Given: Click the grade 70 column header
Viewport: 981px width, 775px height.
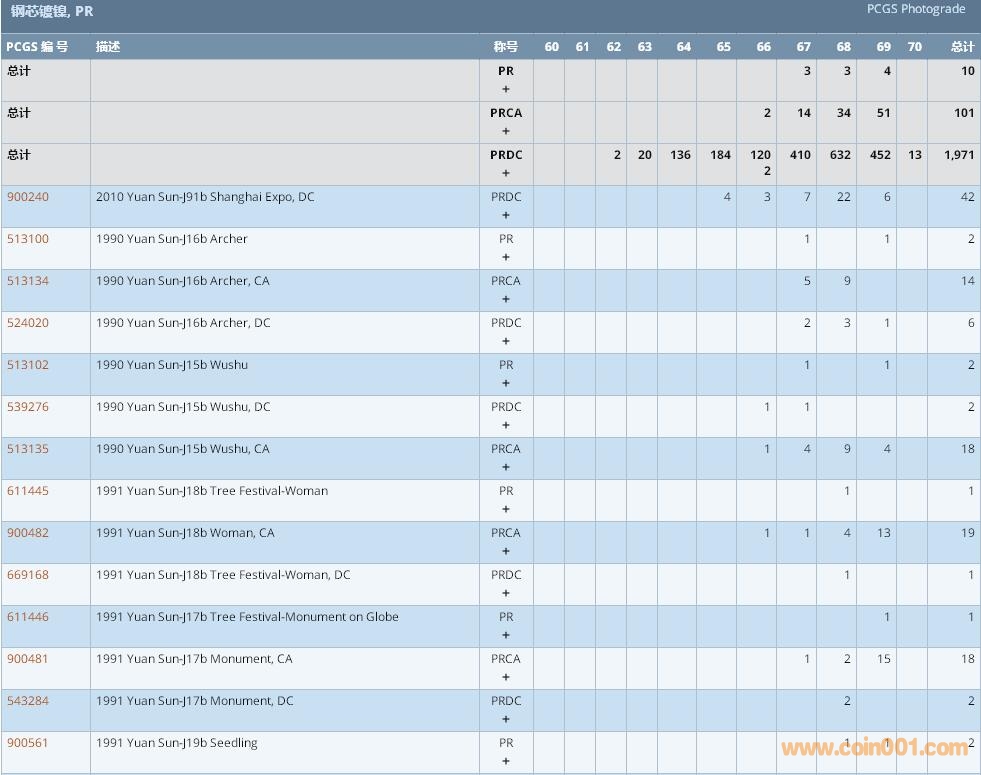Looking at the screenshot, I should [x=914, y=47].
